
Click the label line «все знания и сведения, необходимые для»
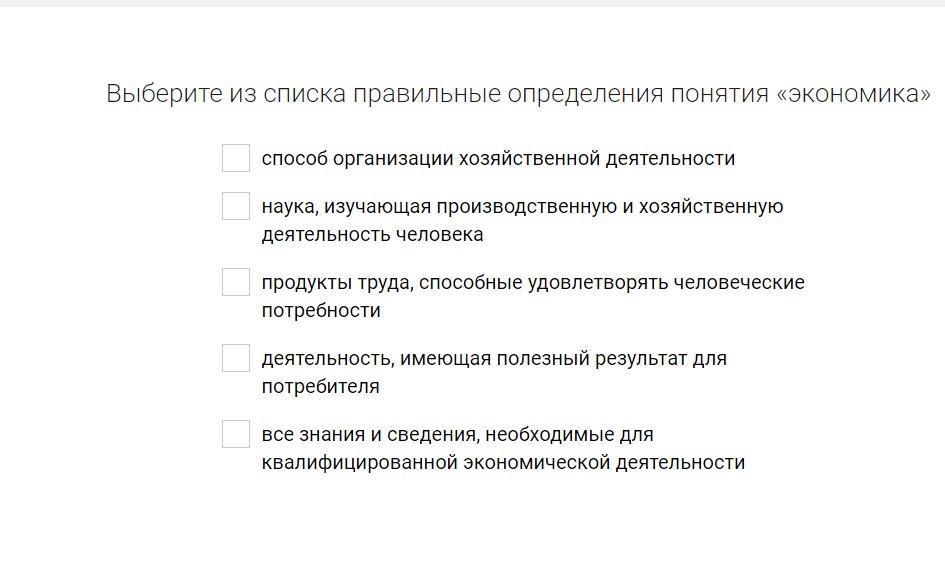pos(457,434)
